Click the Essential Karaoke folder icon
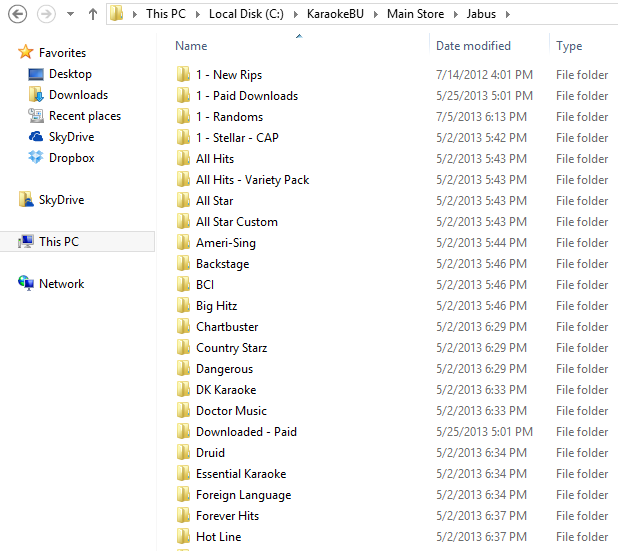The width and height of the screenshot is (618, 554). [183, 474]
